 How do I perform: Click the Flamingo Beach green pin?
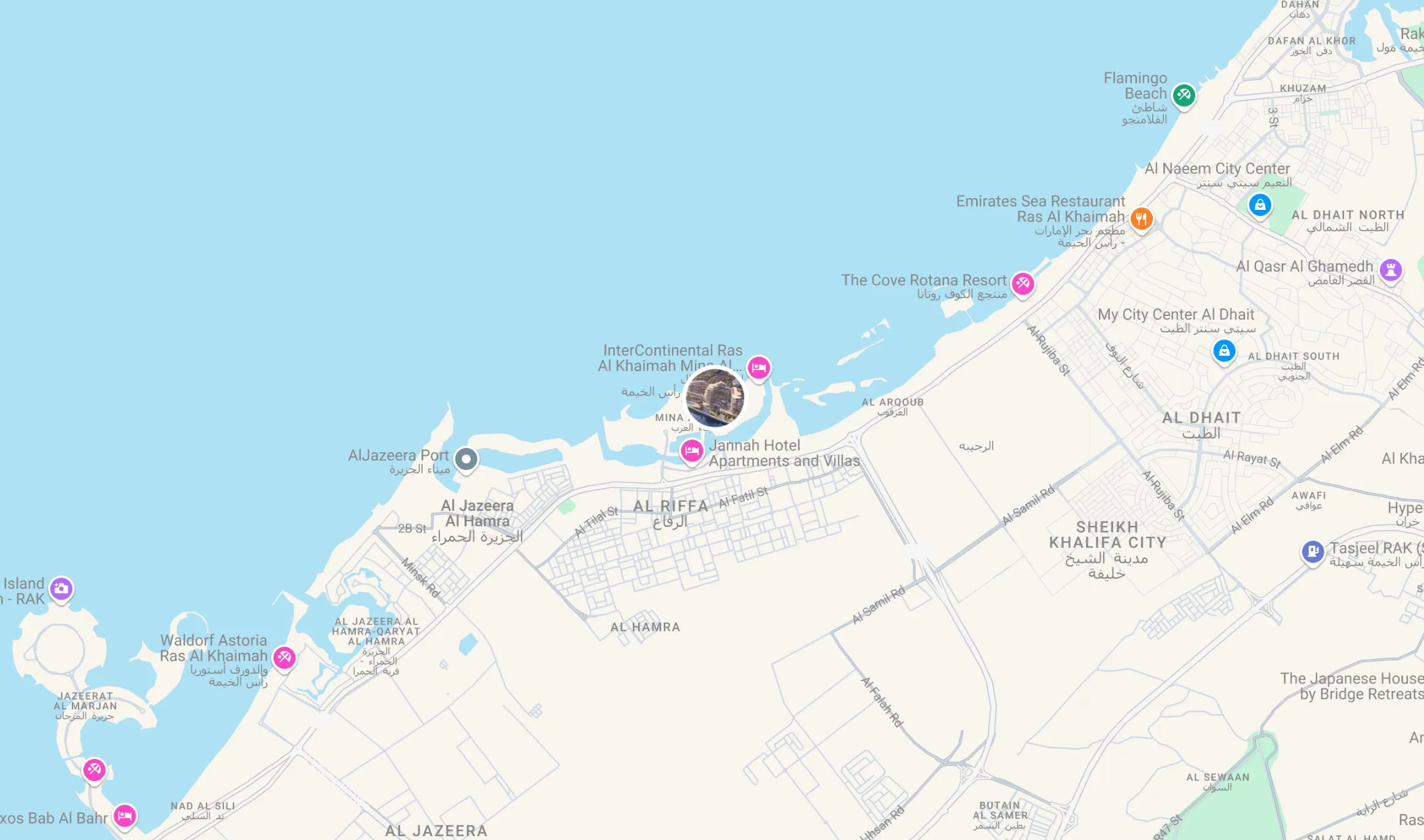point(1183,95)
